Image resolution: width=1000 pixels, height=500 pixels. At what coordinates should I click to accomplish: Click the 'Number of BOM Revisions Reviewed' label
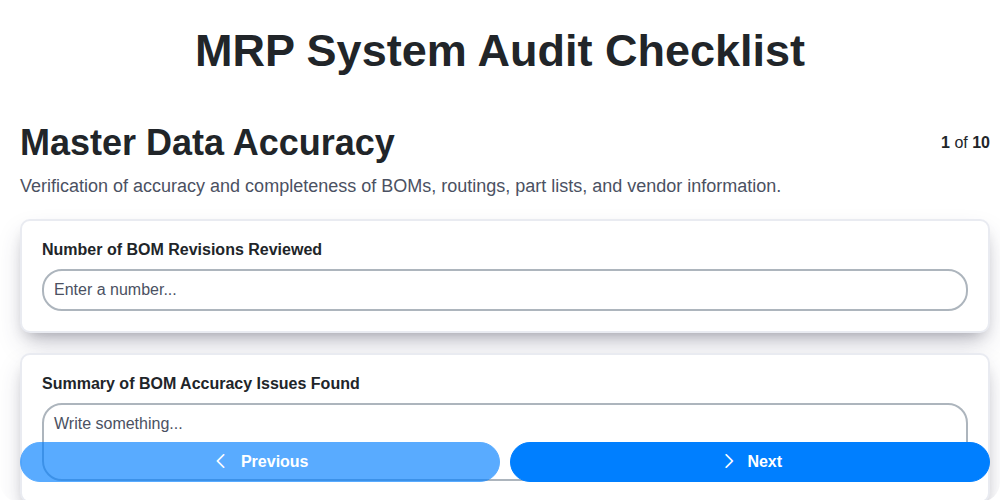pos(182,249)
